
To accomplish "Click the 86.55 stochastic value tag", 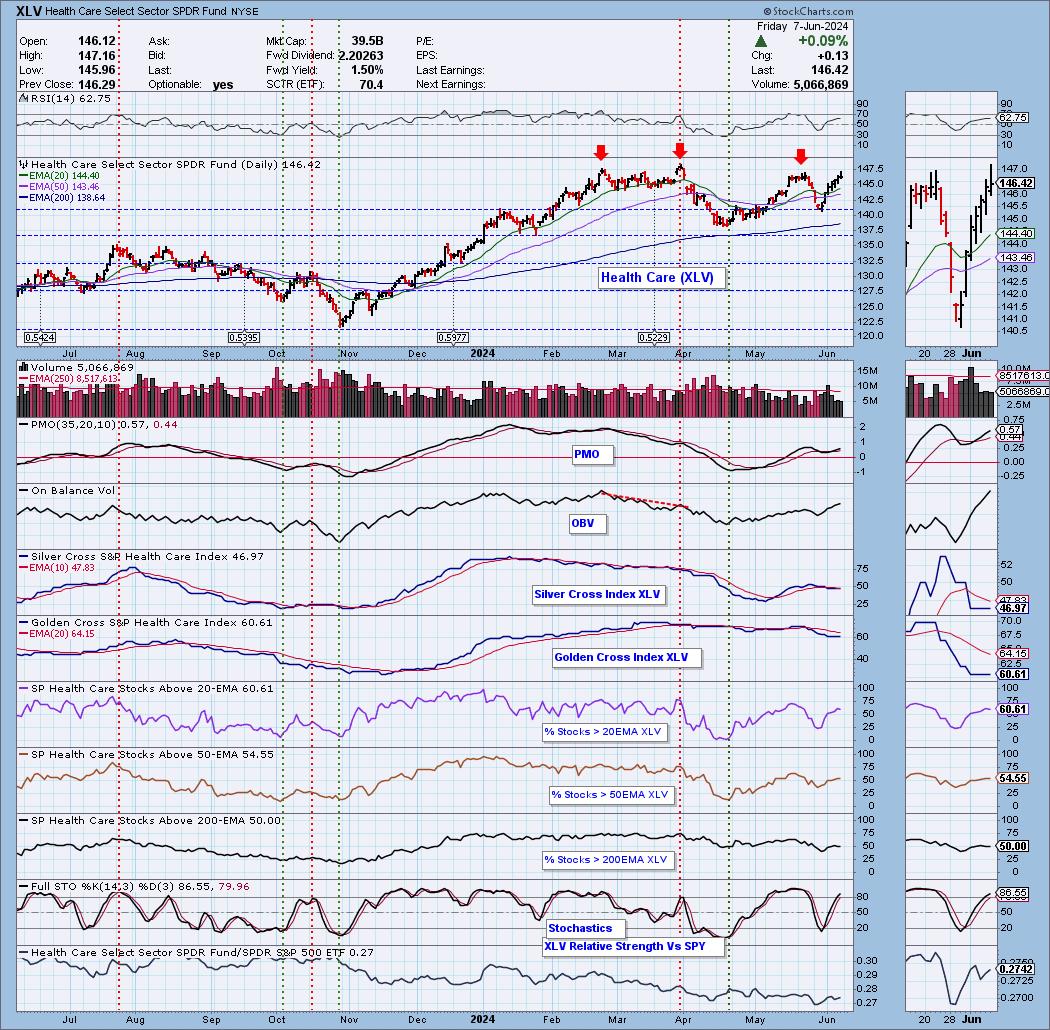I will (x=1012, y=893).
